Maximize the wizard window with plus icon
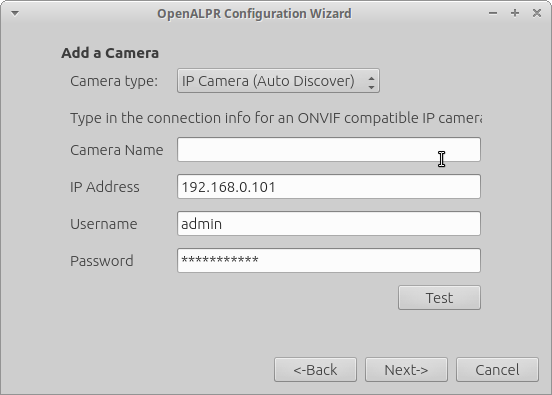This screenshot has width=552, height=395. pyautogui.click(x=515, y=13)
